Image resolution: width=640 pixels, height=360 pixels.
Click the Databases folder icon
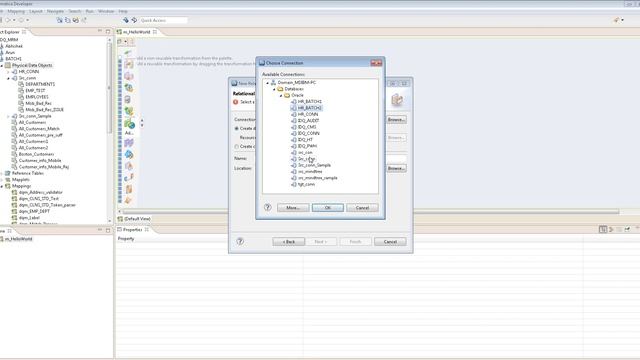(x=280, y=89)
